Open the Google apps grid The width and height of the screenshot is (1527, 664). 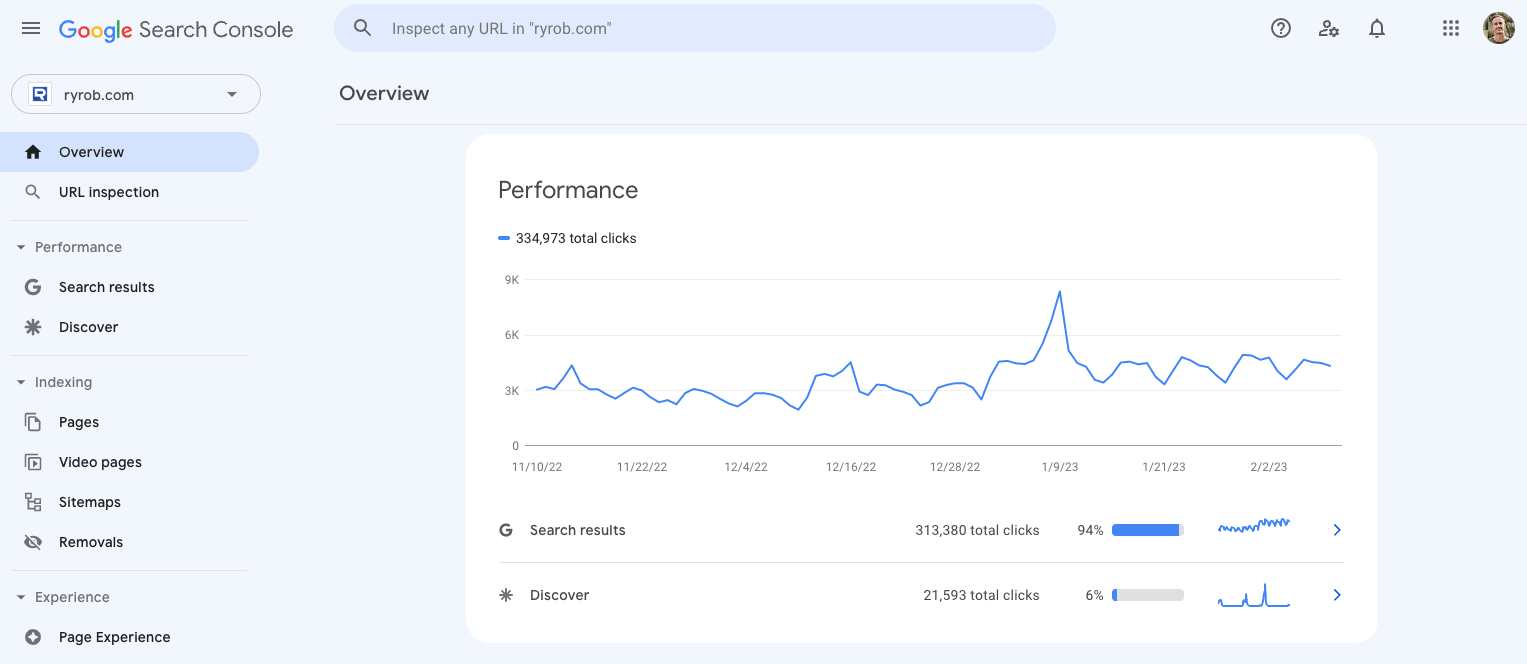click(1451, 29)
